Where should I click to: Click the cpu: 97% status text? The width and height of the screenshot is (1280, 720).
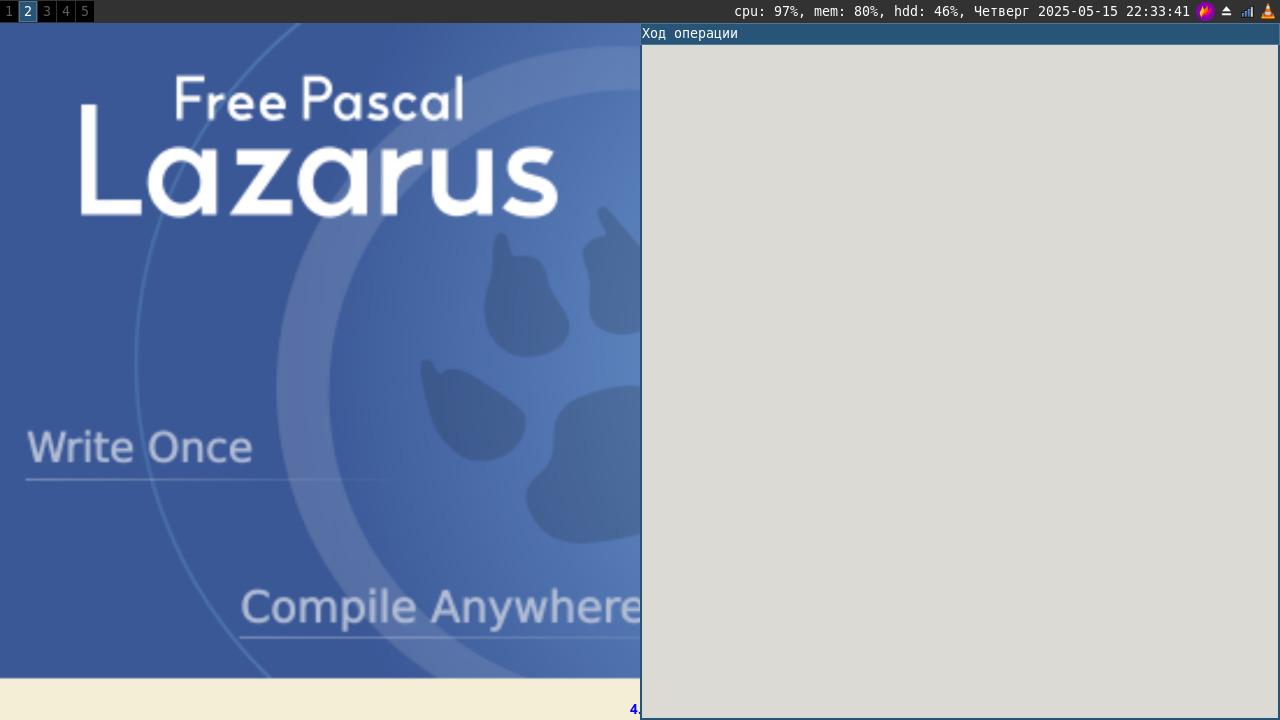coord(766,11)
